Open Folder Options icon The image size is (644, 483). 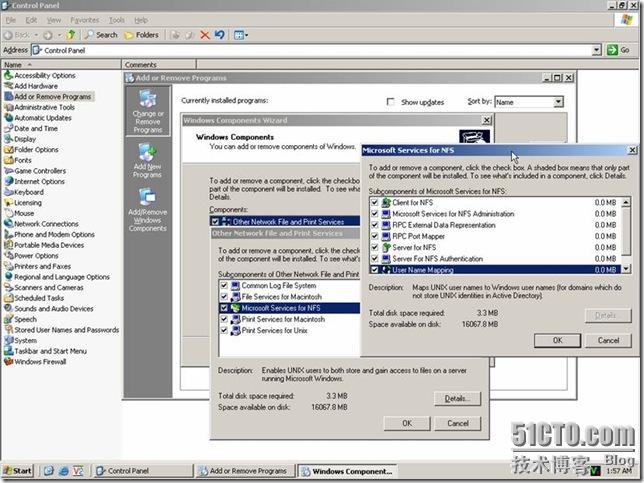(9, 150)
